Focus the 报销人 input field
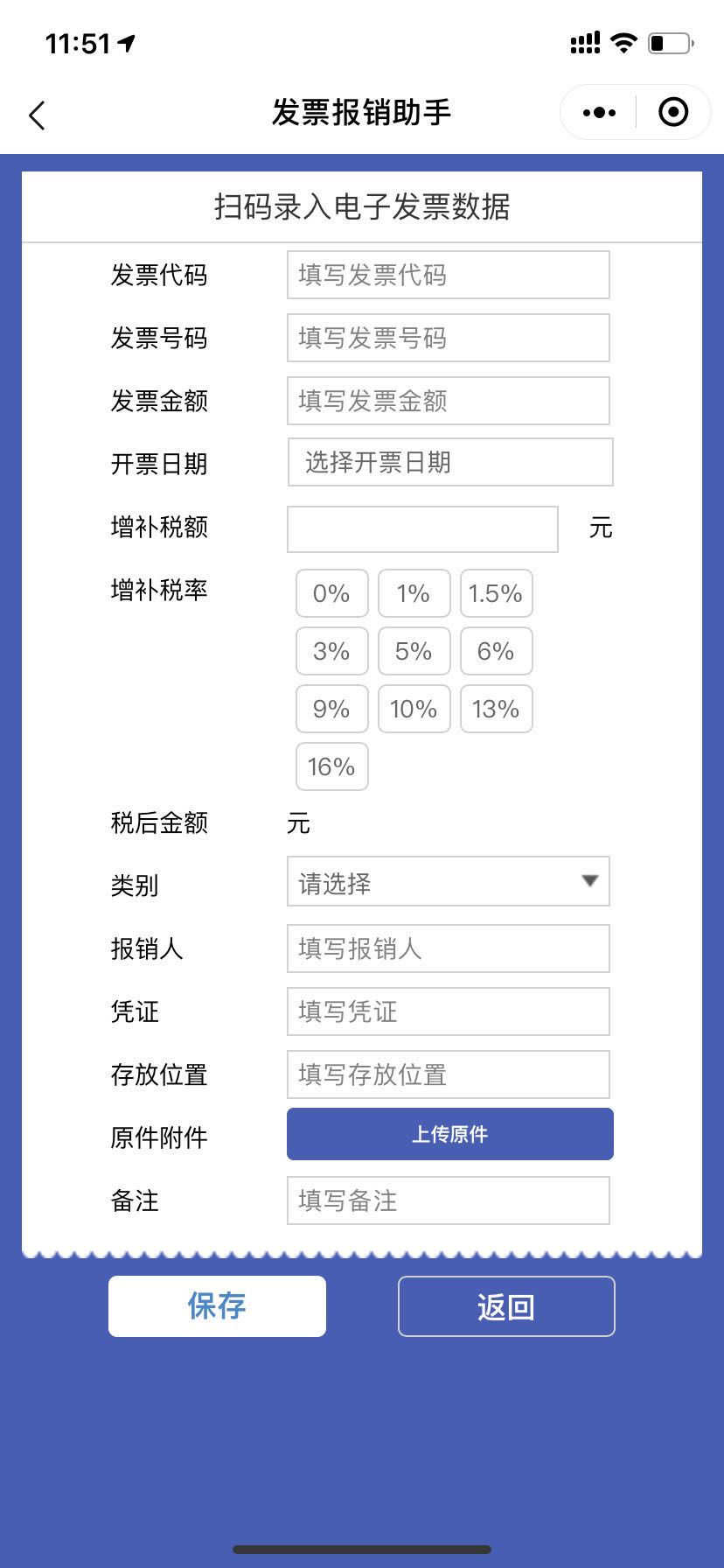The height and width of the screenshot is (1568, 724). [448, 948]
